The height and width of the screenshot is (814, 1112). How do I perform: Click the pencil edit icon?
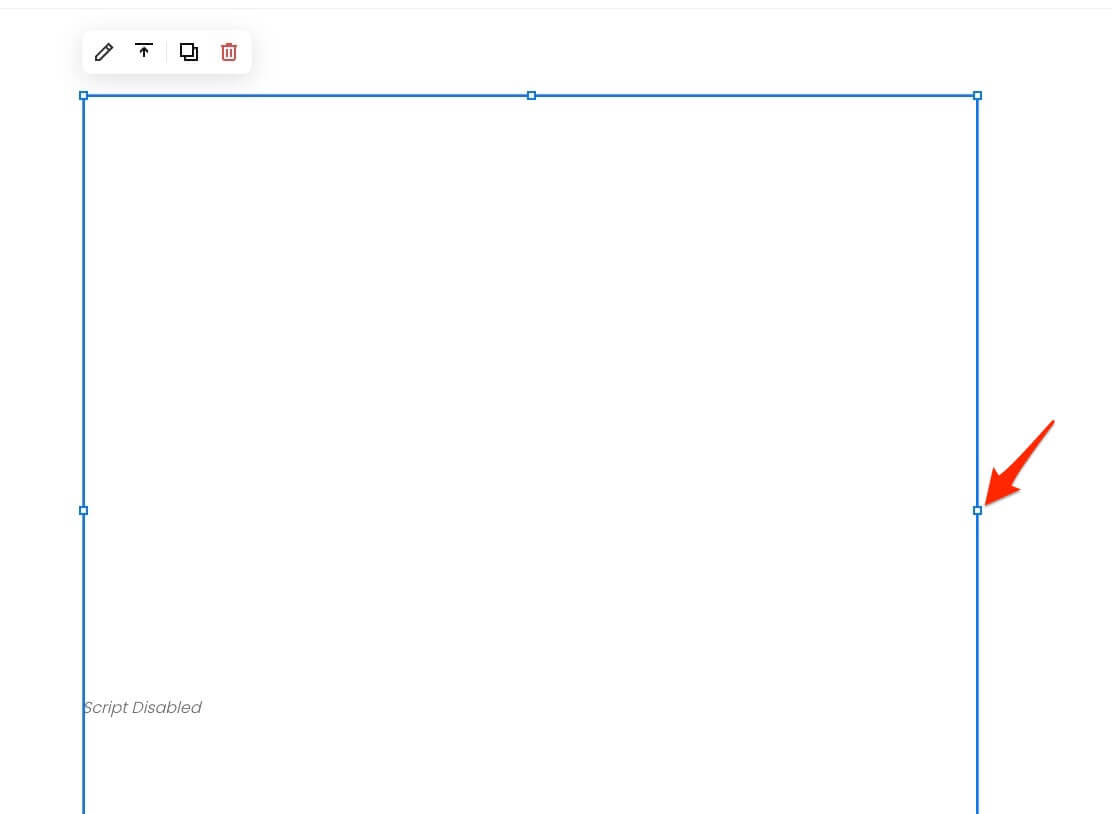pyautogui.click(x=104, y=52)
